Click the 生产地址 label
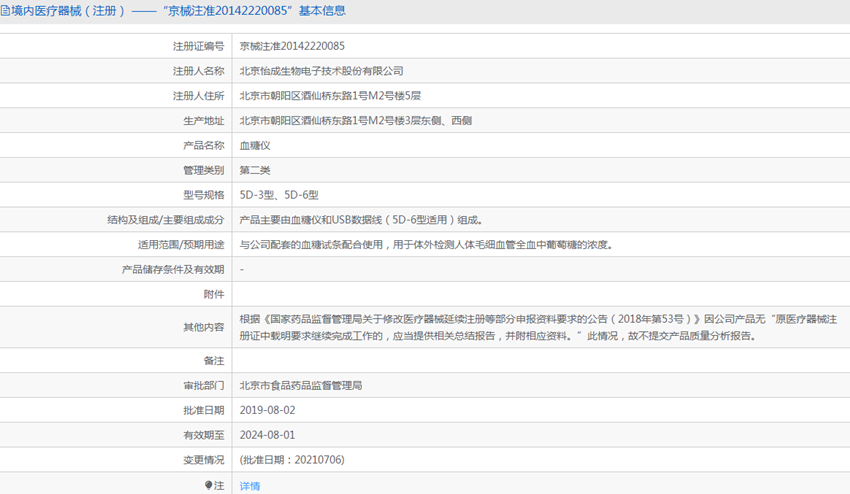 pos(203,121)
